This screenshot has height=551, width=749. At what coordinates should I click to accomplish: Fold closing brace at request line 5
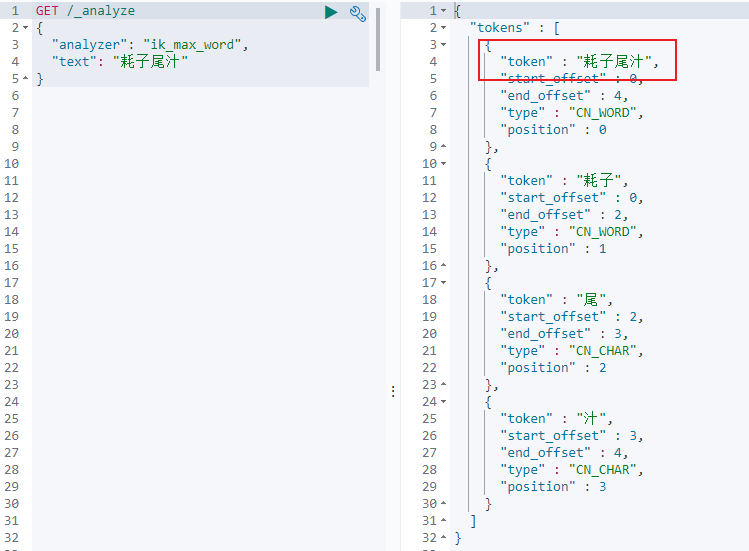pos(25,78)
